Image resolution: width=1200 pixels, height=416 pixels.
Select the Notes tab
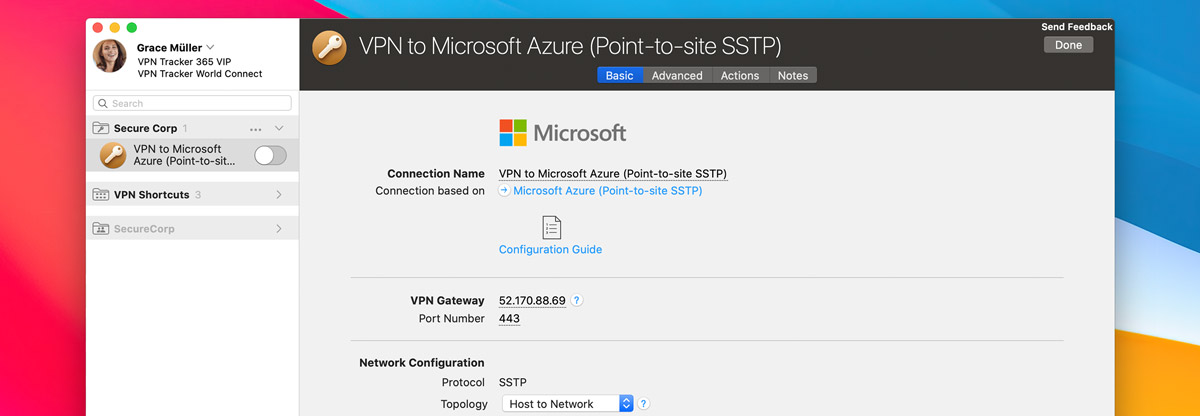[x=793, y=75]
